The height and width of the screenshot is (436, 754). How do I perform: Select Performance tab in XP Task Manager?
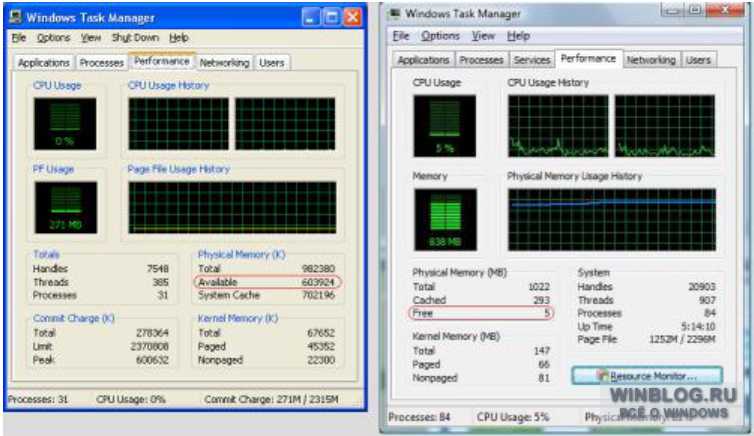[x=162, y=61]
